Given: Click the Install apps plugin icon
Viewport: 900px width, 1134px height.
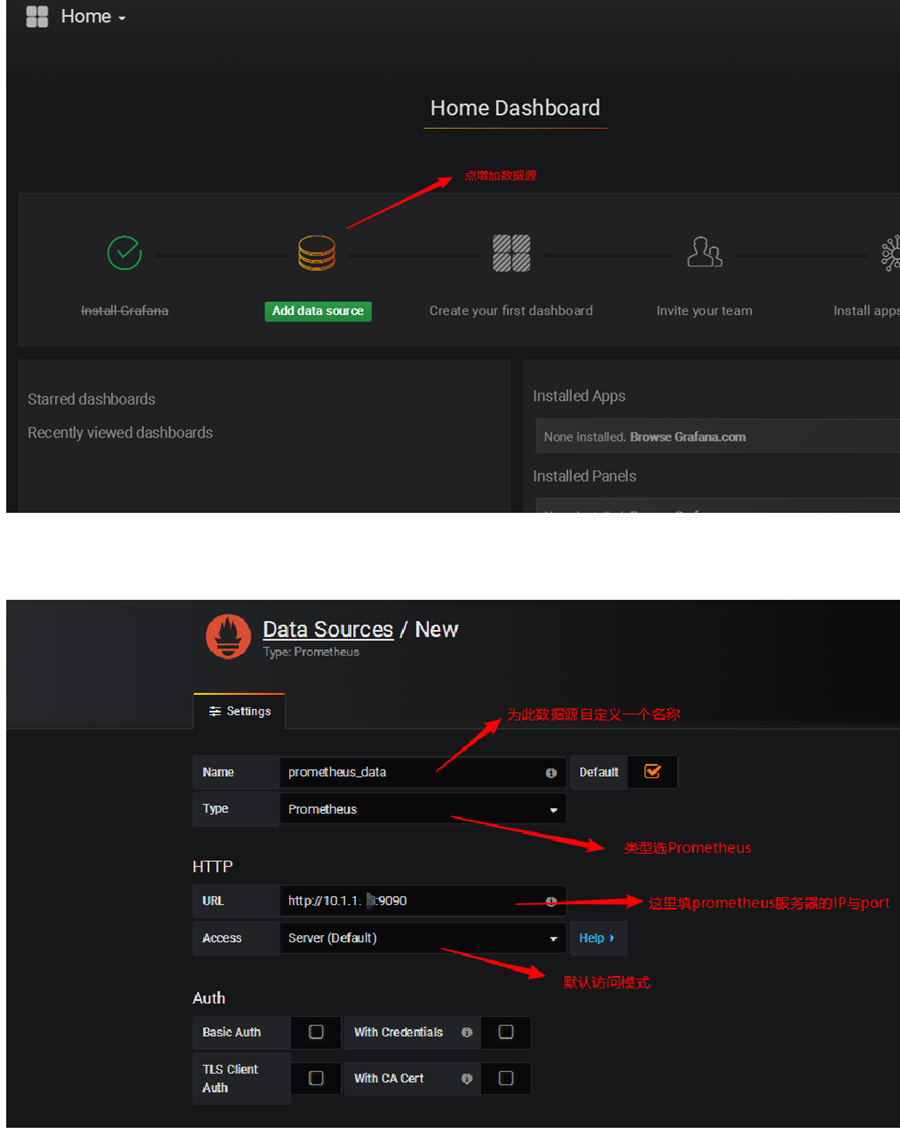Looking at the screenshot, I should click(x=891, y=253).
